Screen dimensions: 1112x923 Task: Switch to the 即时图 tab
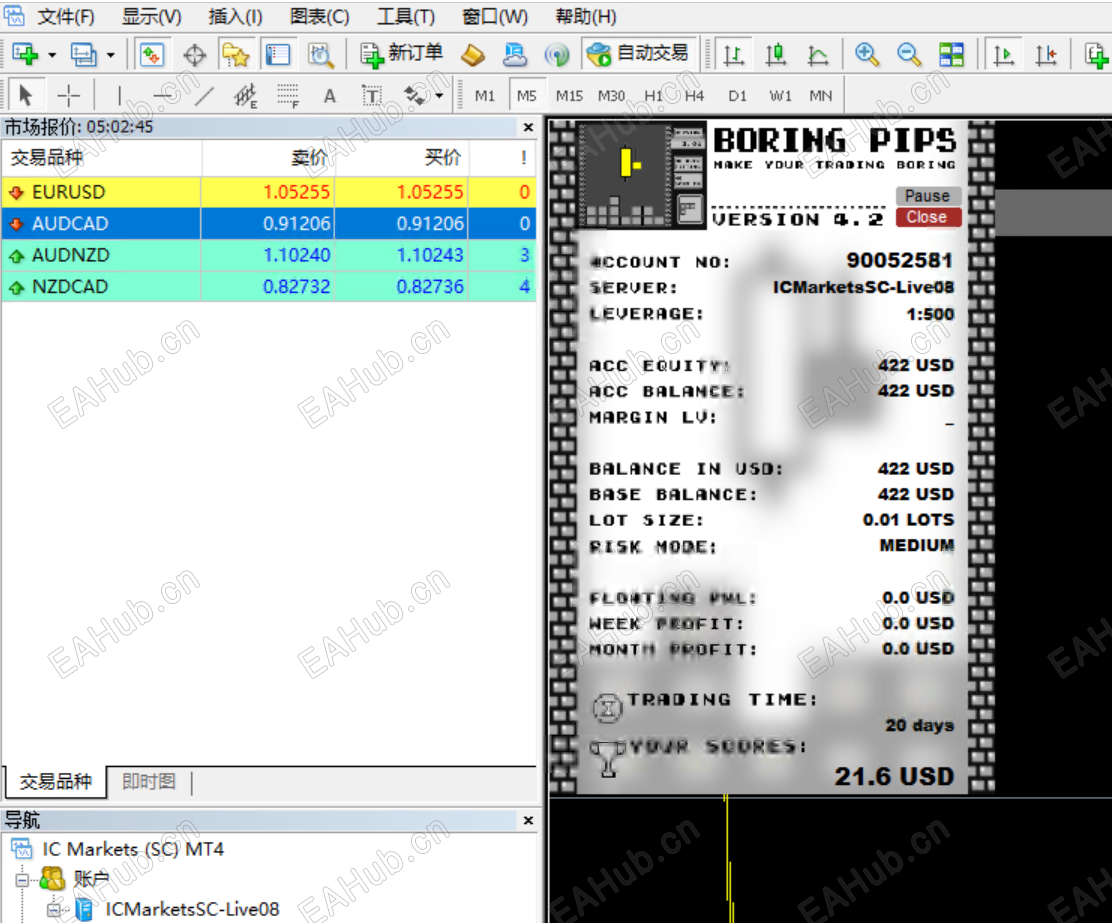[148, 782]
